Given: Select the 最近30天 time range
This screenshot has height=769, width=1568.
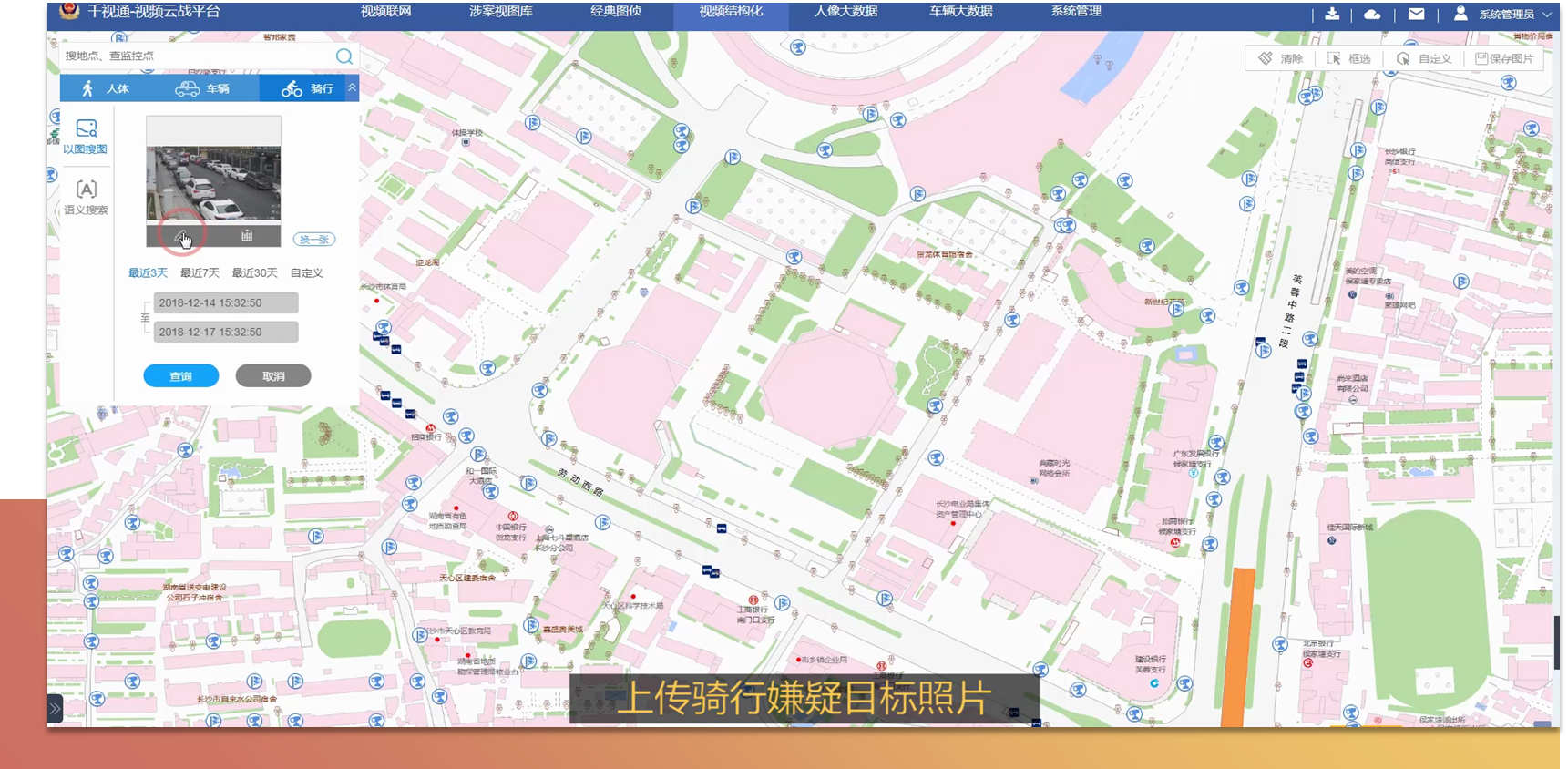Looking at the screenshot, I should 254,273.
